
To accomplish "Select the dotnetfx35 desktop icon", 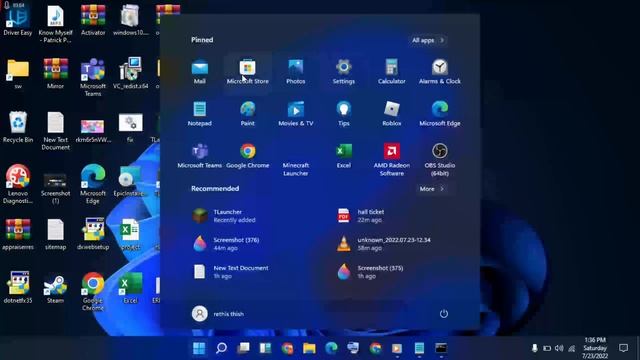I will click(18, 288).
